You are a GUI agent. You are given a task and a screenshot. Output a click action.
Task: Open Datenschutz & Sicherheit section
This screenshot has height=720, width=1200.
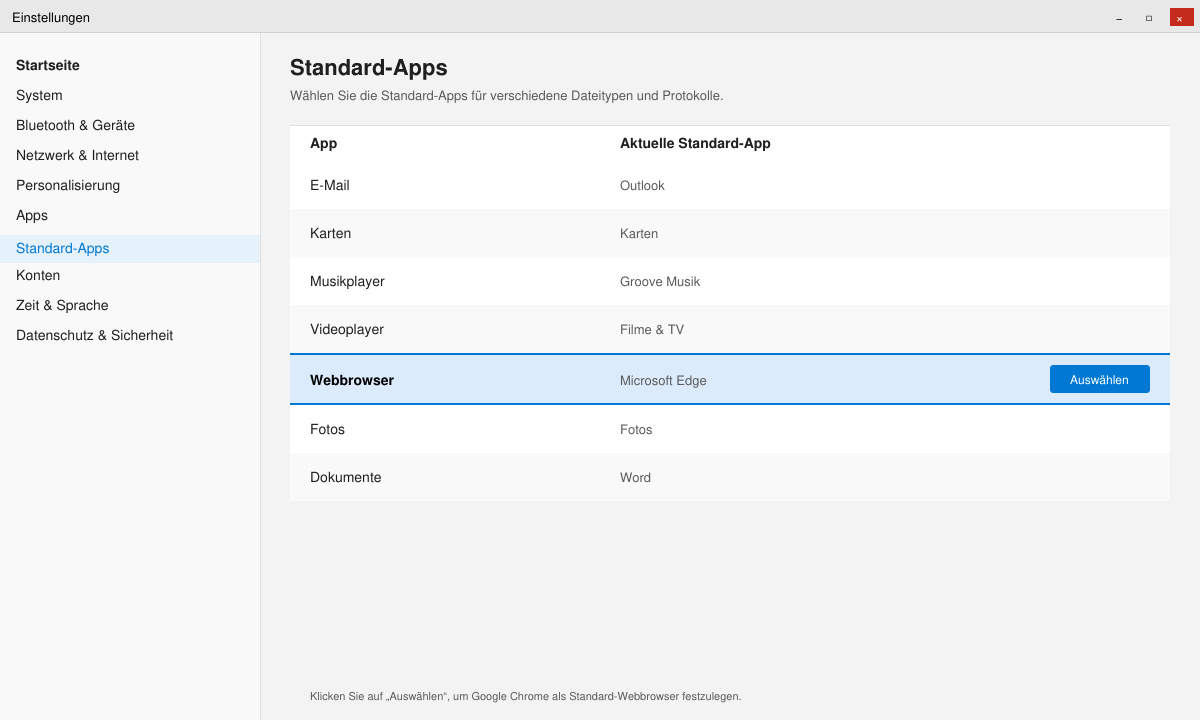(94, 335)
